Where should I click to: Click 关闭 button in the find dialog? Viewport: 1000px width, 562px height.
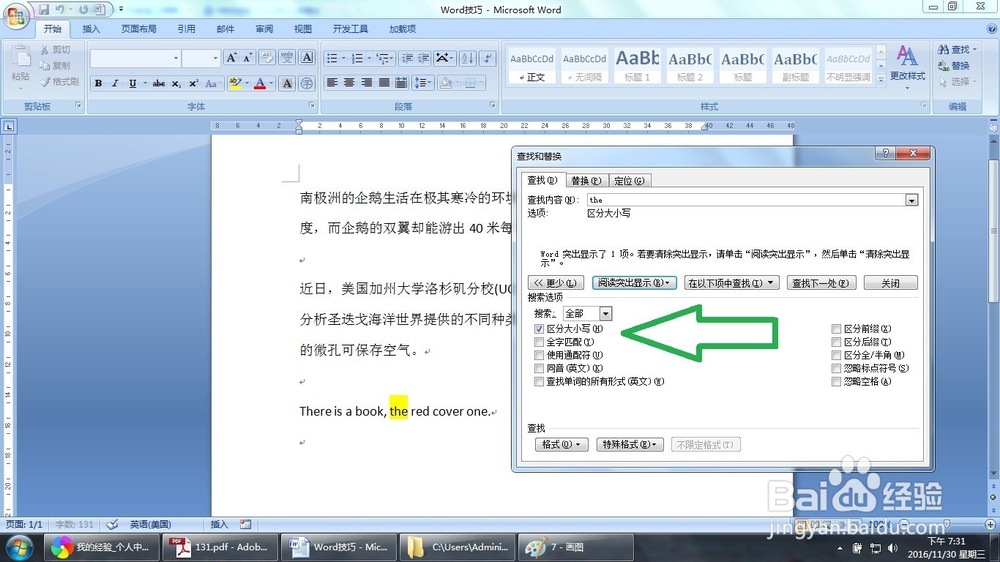890,283
